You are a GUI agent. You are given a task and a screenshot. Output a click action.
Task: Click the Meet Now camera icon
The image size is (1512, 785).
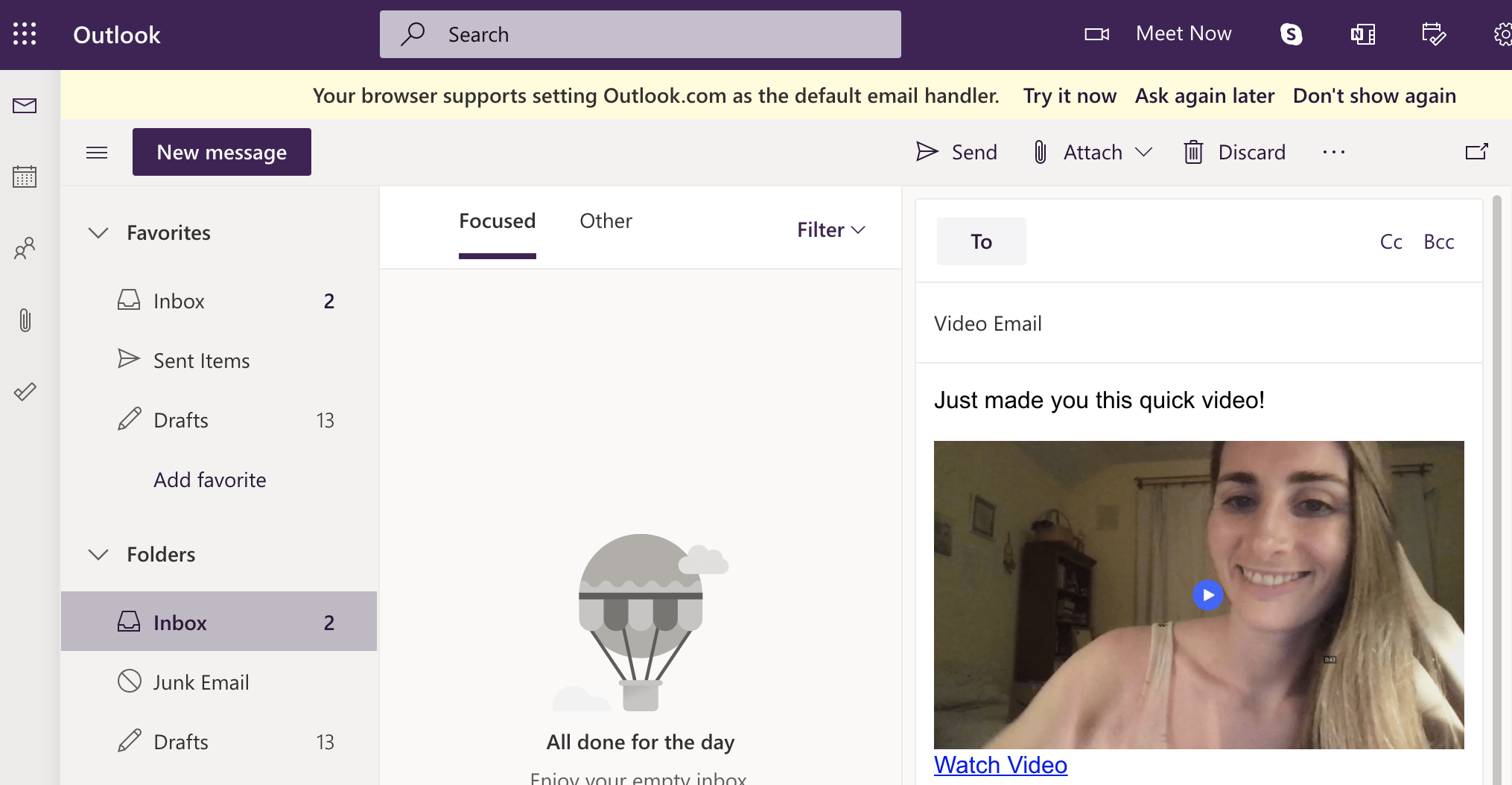tap(1096, 34)
